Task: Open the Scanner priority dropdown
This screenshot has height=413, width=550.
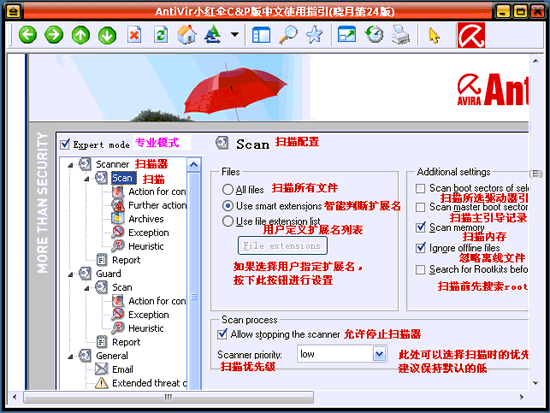Action: tap(379, 354)
